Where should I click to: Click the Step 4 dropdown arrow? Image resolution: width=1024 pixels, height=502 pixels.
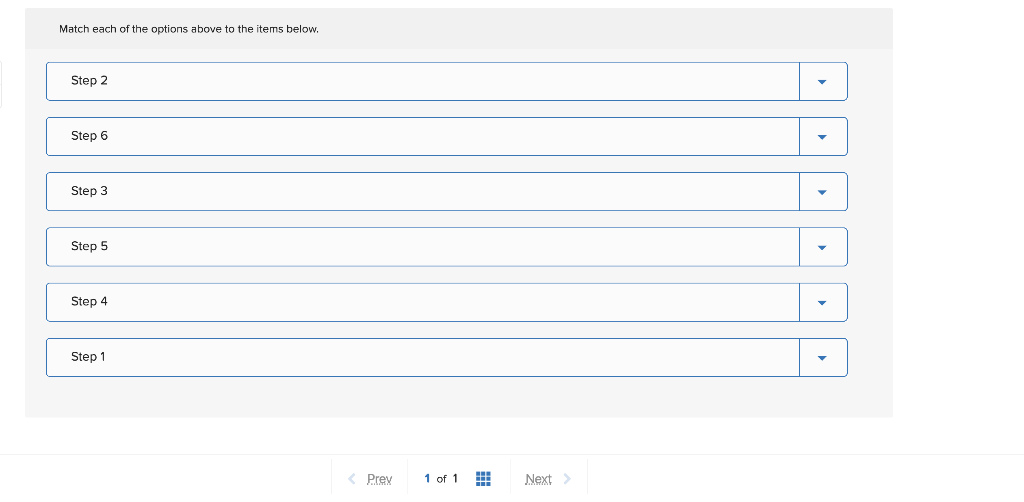point(822,302)
